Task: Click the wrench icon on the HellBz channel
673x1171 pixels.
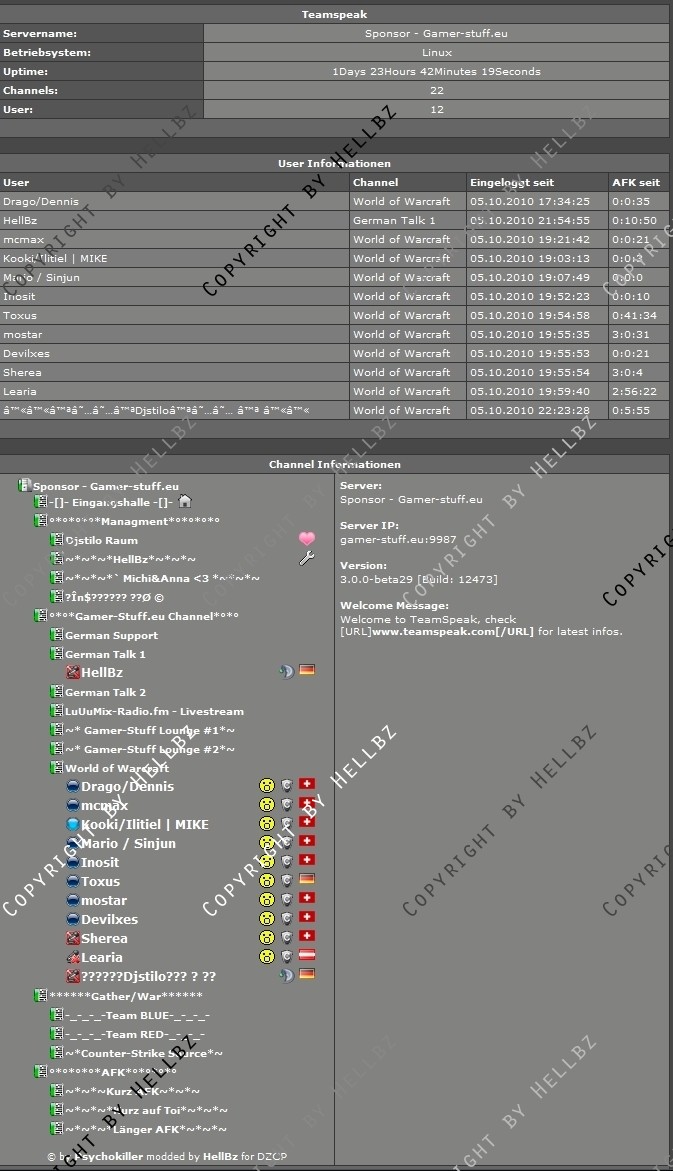Action: click(x=307, y=558)
